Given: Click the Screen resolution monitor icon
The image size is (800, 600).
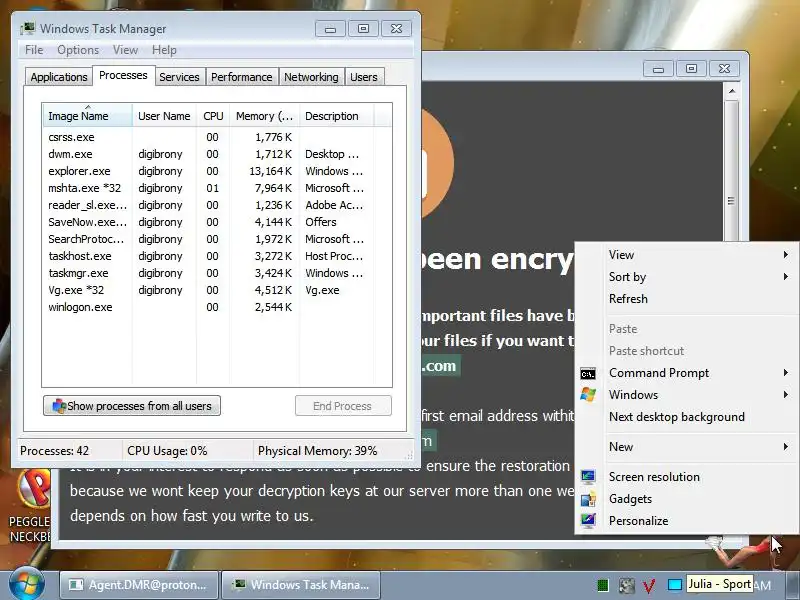Looking at the screenshot, I should point(588,477).
